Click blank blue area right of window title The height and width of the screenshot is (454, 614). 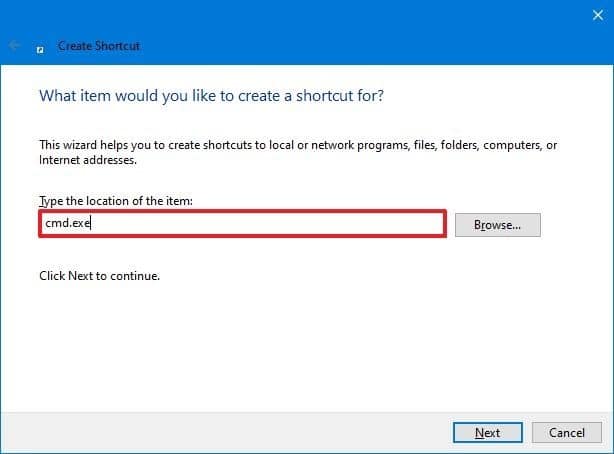[350, 46]
